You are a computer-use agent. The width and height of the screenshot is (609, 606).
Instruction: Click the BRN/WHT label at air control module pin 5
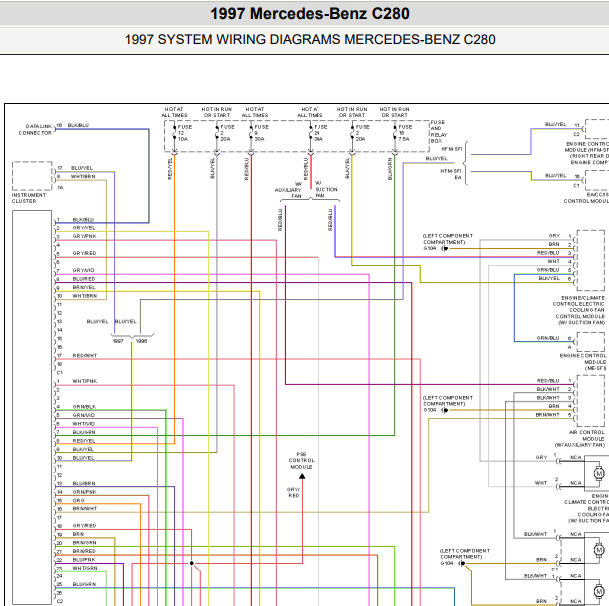tap(548, 415)
